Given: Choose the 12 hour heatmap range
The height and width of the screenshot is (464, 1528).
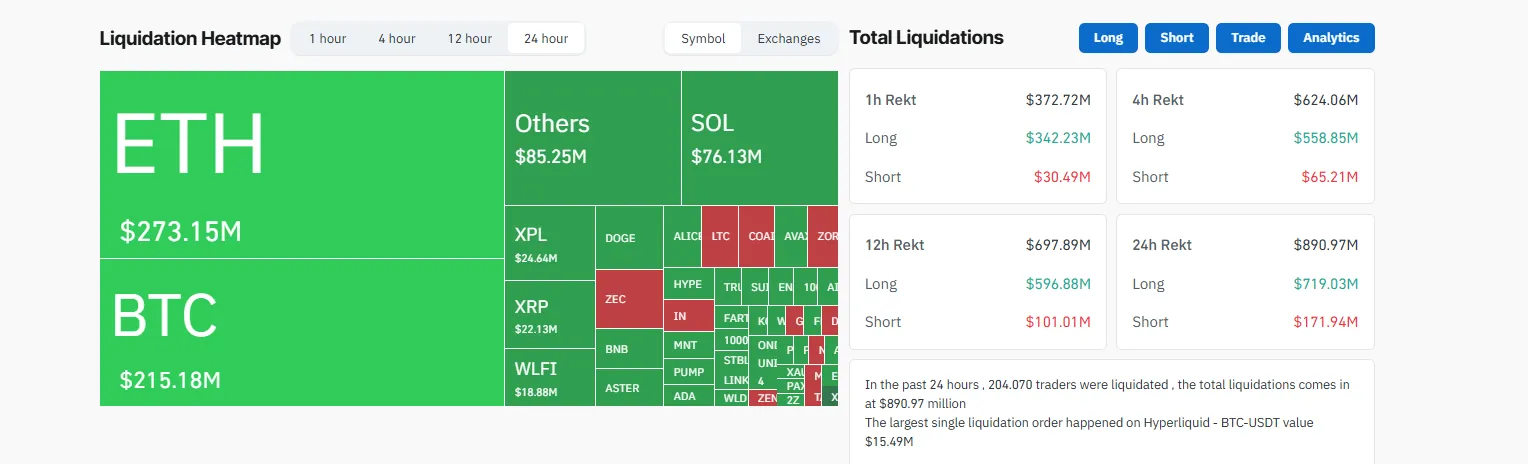Looking at the screenshot, I should pos(469,39).
